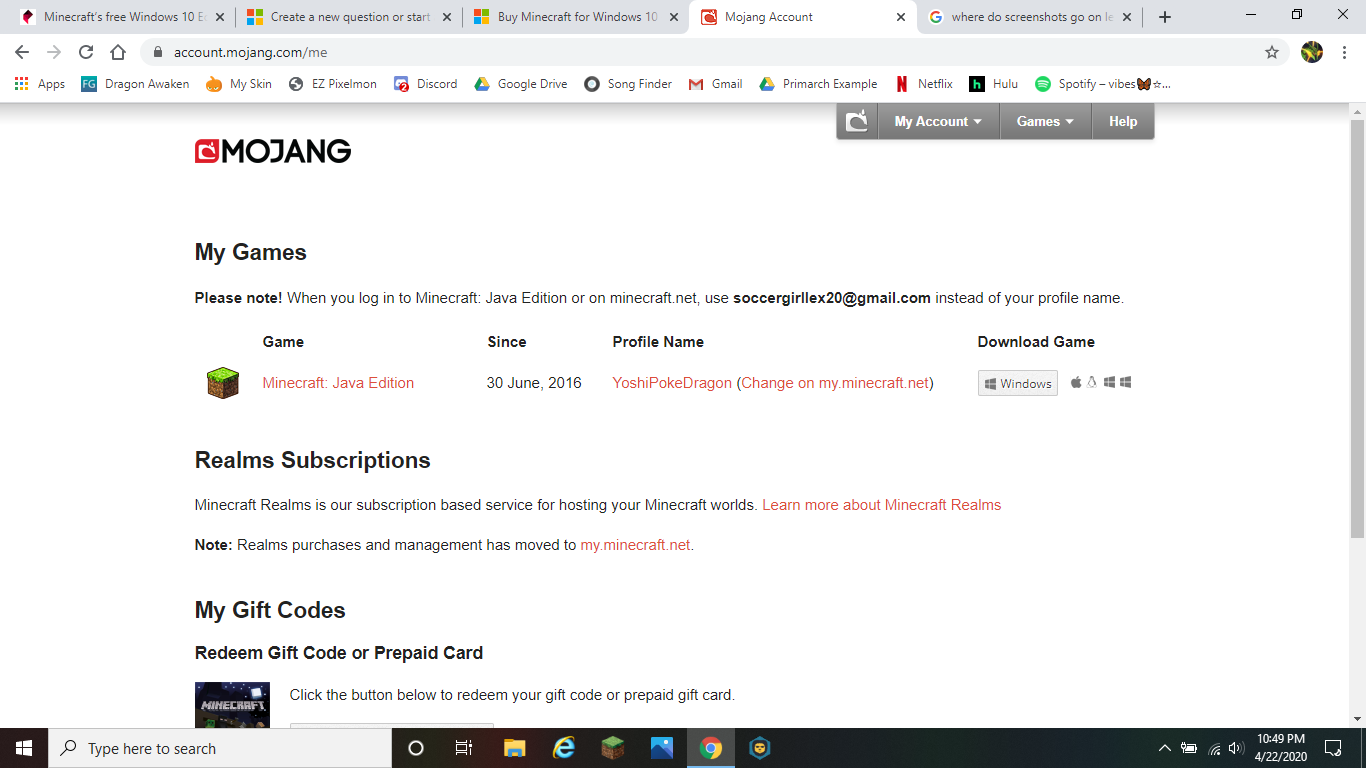Follow the my.minecraft.net link in the Realms note
The image size is (1366, 768).
point(635,545)
